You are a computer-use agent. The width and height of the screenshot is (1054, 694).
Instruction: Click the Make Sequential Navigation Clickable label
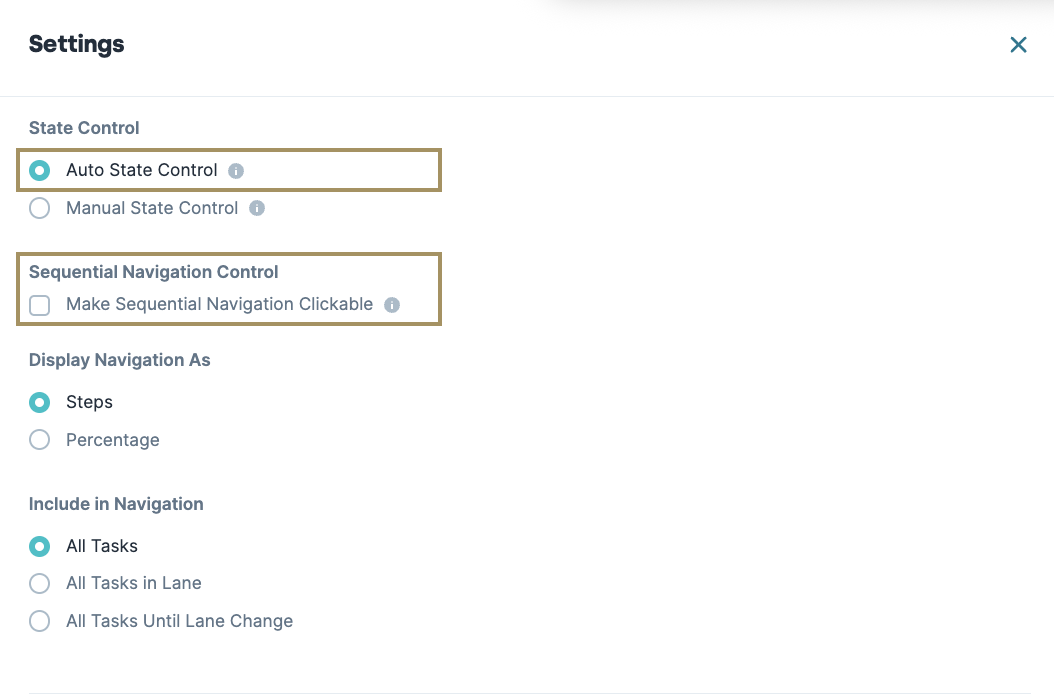click(219, 304)
